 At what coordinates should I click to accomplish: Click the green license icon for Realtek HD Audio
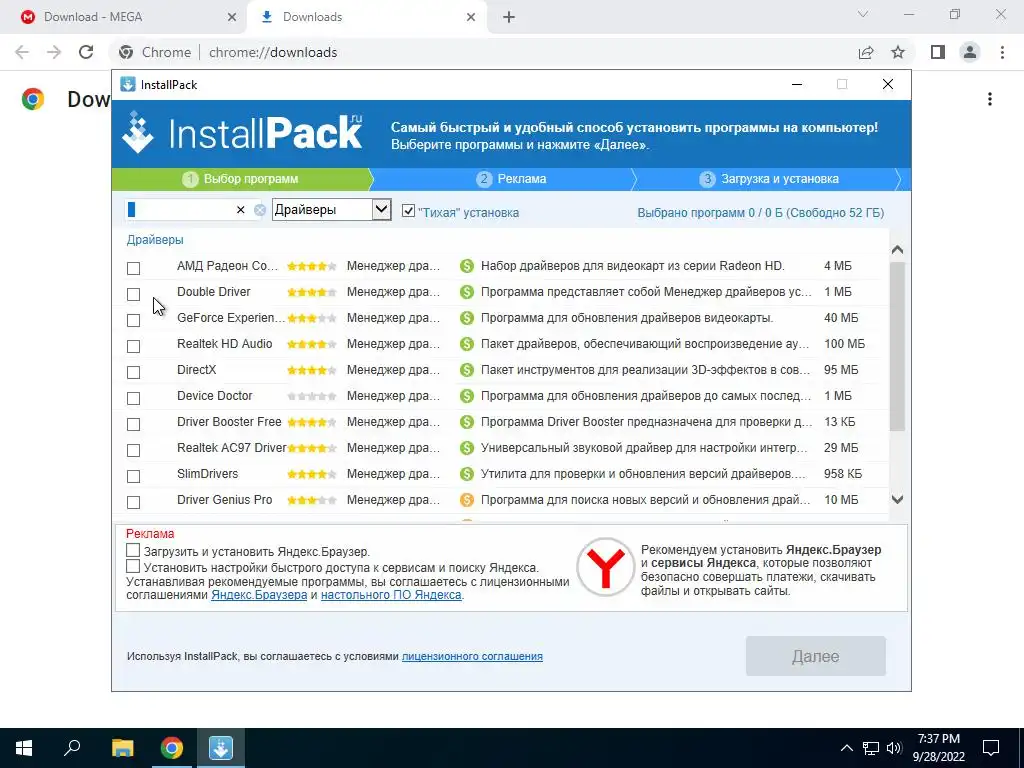(x=466, y=344)
